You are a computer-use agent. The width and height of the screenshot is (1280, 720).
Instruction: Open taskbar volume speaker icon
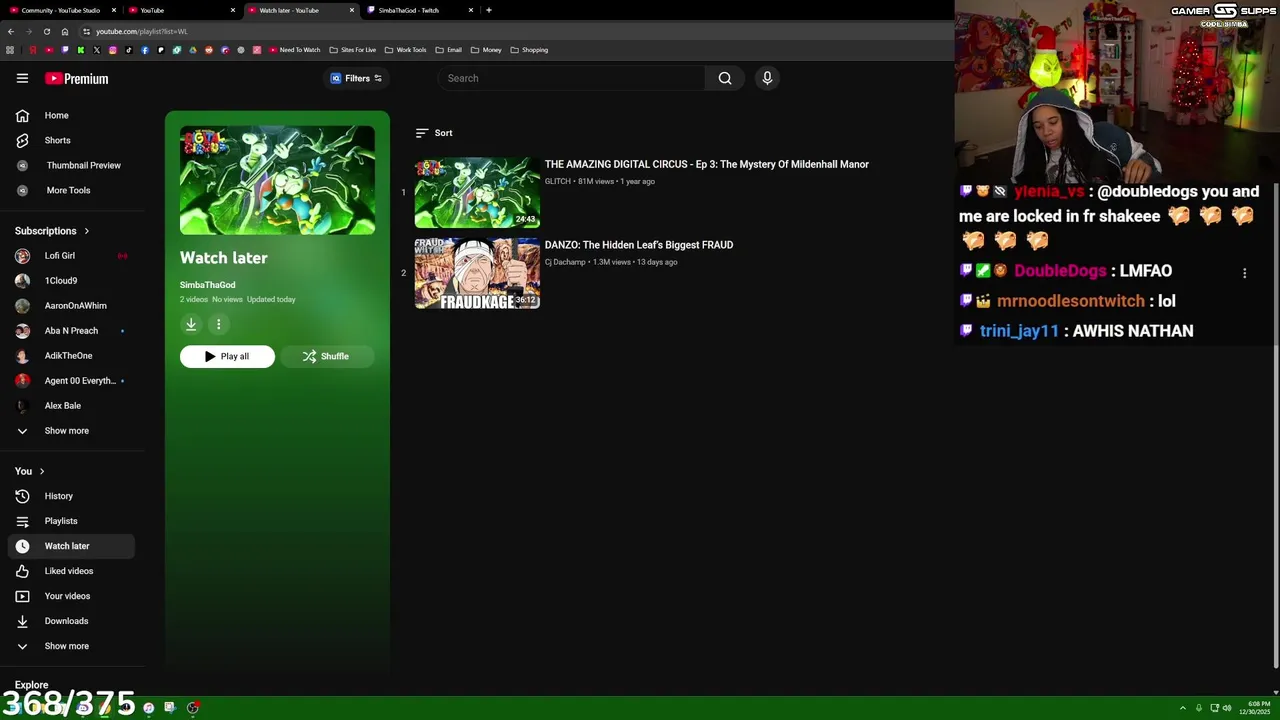click(x=1227, y=708)
